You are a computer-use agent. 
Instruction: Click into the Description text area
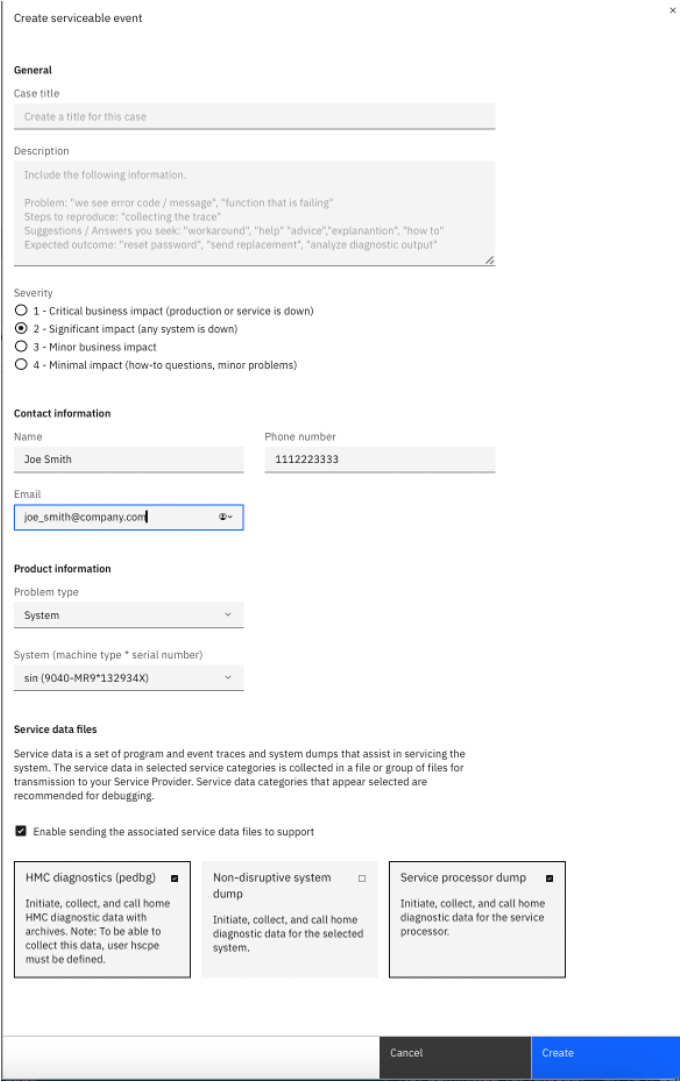point(254,213)
